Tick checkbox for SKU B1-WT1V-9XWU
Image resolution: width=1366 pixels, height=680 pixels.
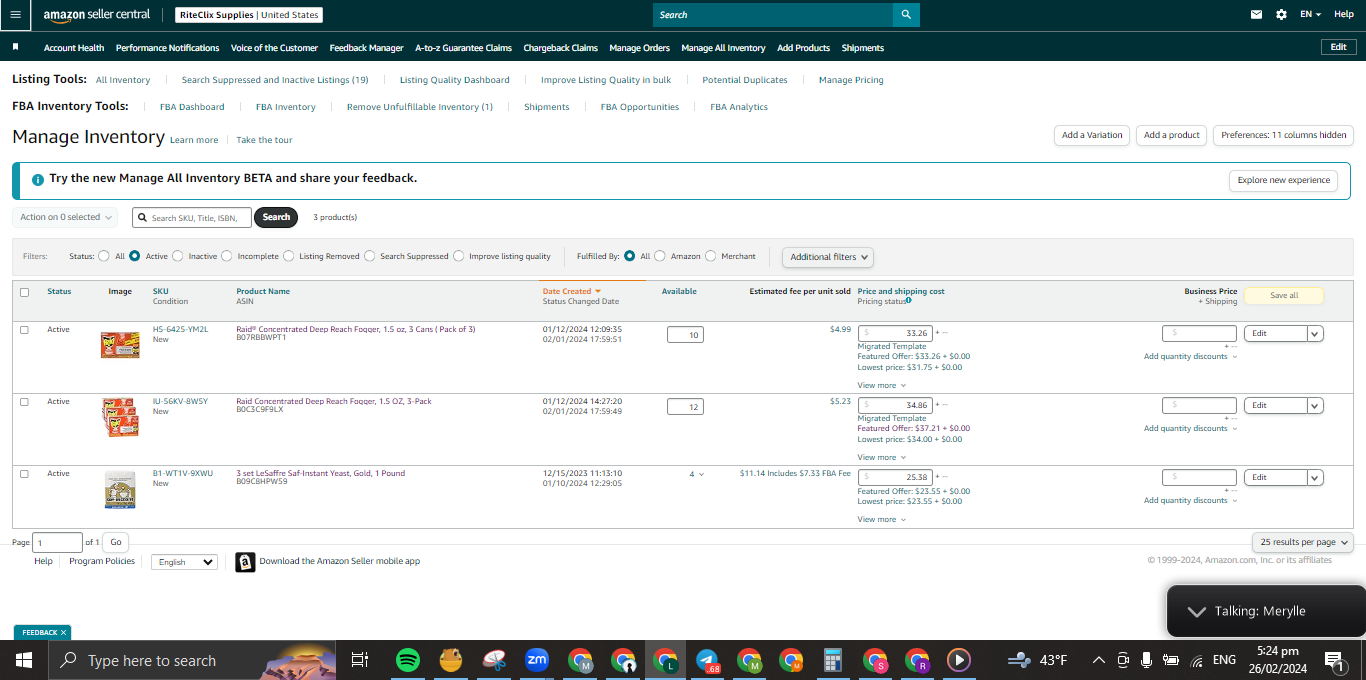pos(24,474)
